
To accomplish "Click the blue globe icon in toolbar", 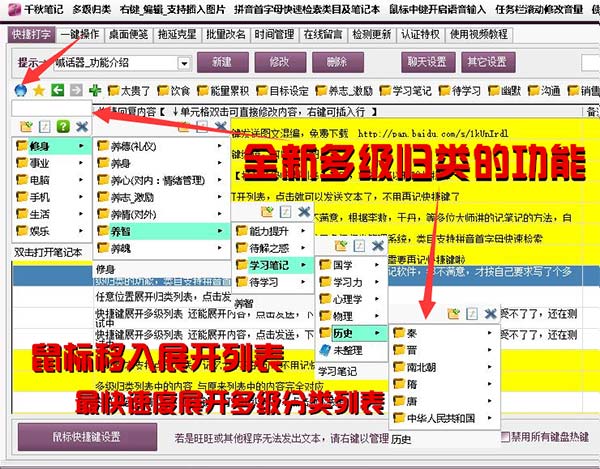I will click(20, 90).
